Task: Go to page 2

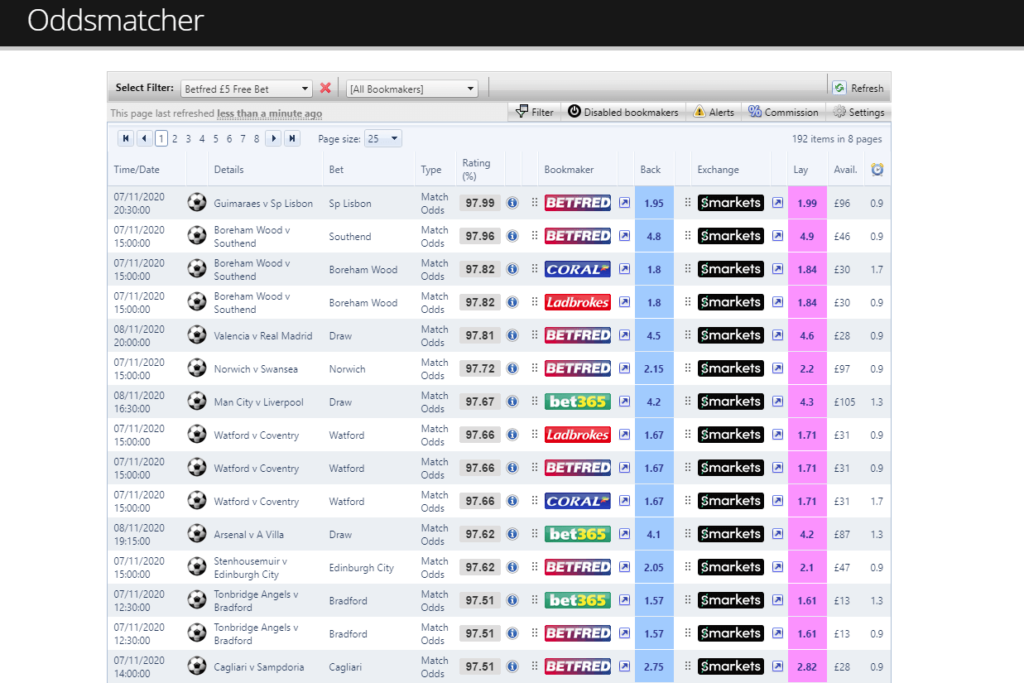Action: (x=175, y=139)
